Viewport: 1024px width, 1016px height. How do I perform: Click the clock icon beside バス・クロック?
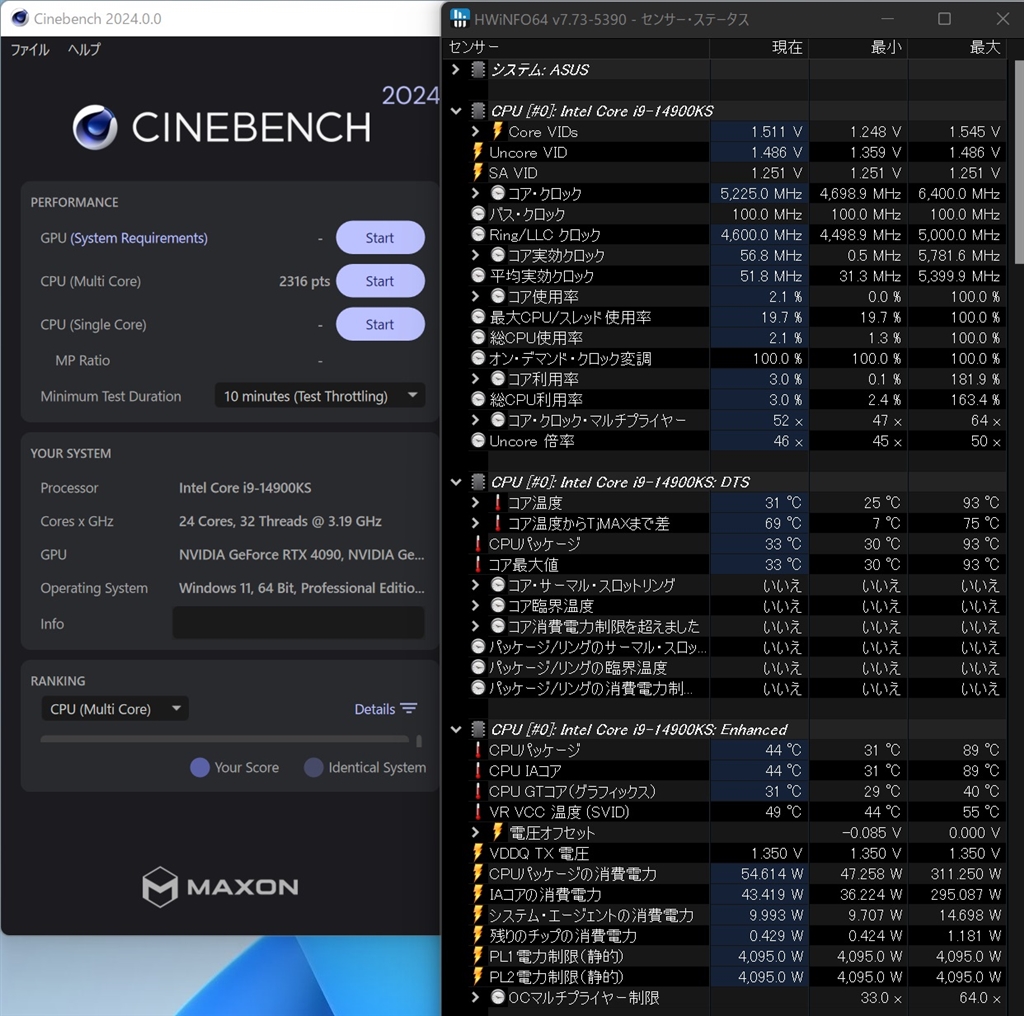click(x=478, y=214)
